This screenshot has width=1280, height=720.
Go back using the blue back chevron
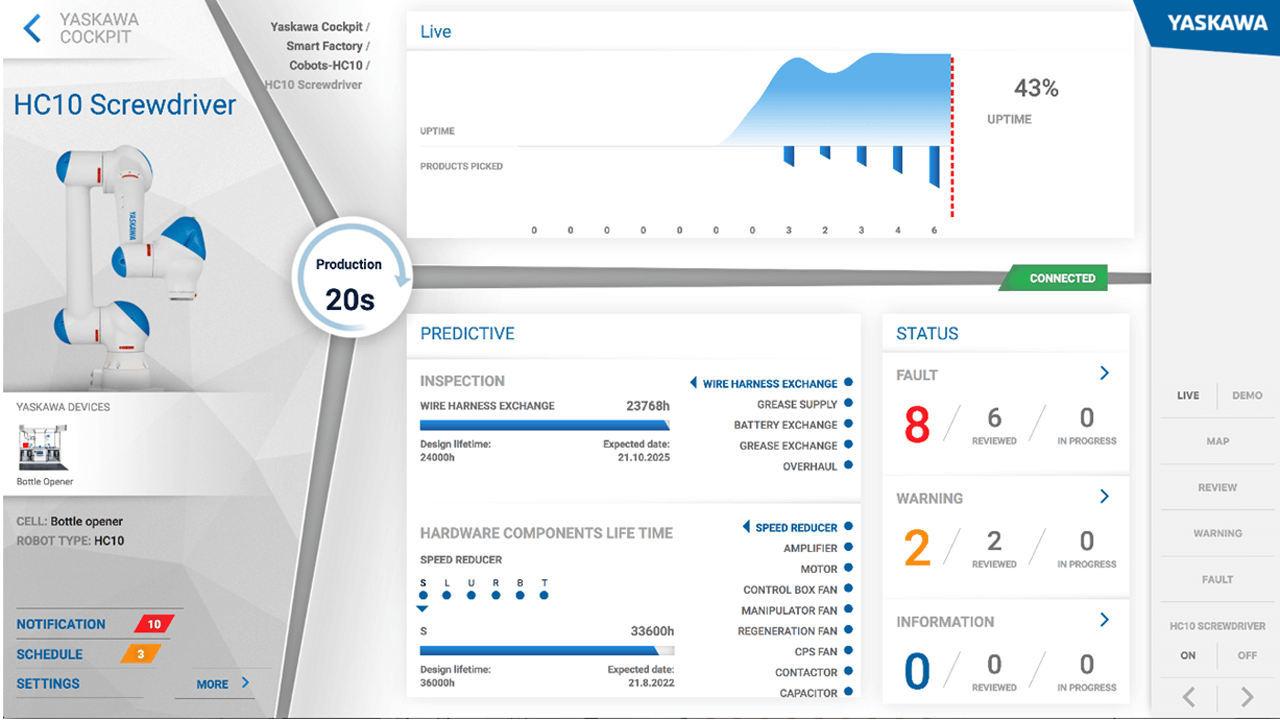[32, 28]
